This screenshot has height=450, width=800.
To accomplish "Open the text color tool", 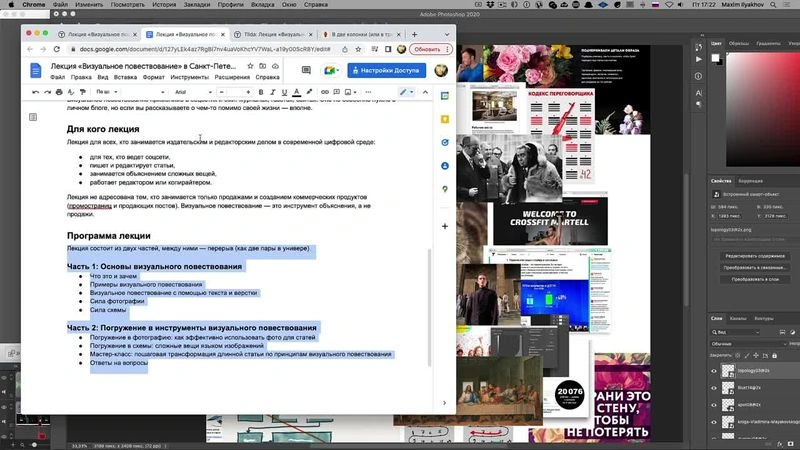I will tap(296, 92).
